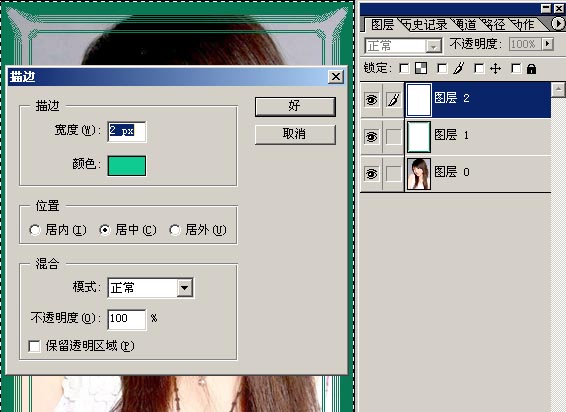Minimize the layers palette window
This screenshot has height=412, width=566.
click(547, 8)
